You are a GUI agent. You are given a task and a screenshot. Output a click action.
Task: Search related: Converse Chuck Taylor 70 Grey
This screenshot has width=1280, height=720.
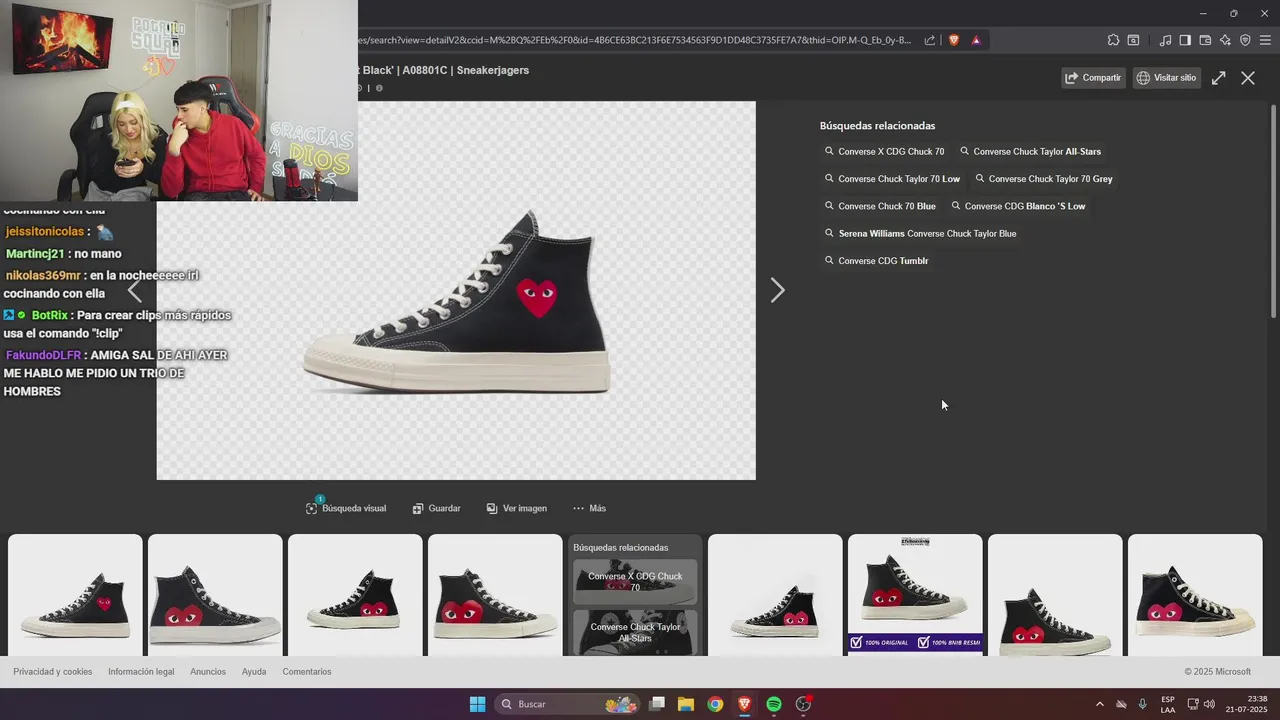(1043, 179)
